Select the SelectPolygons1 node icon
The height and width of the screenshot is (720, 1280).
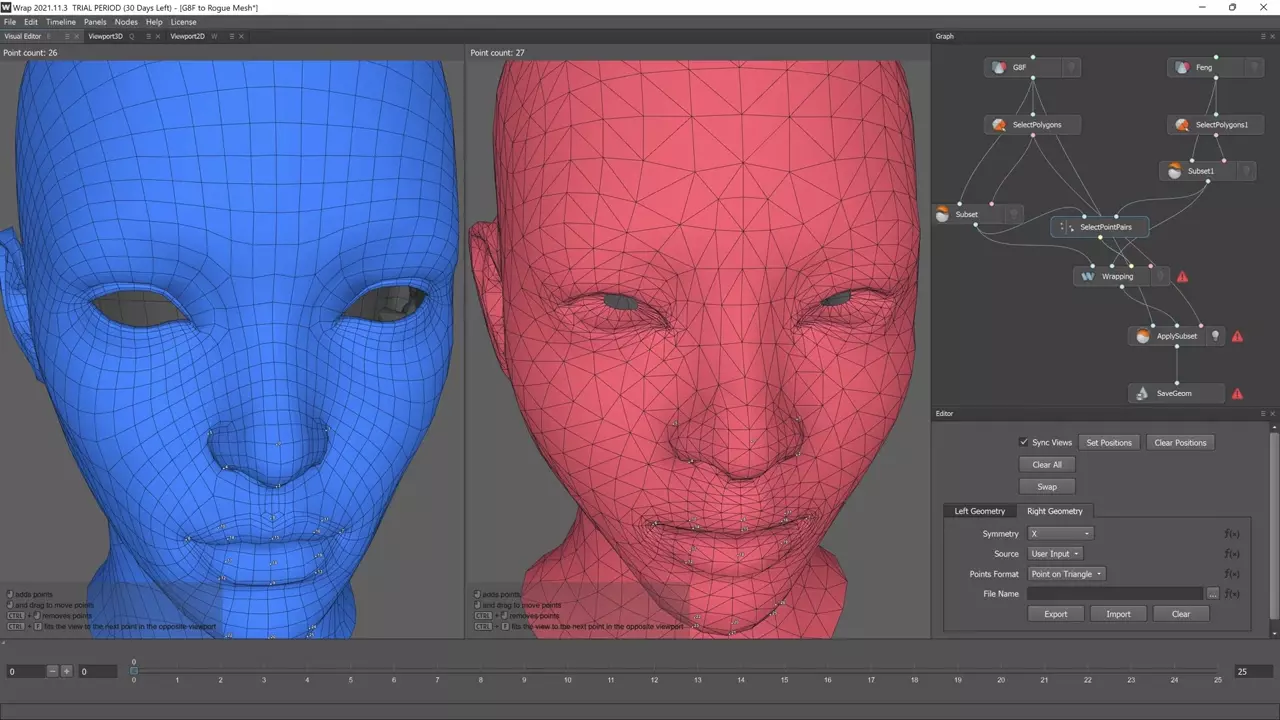click(1182, 125)
